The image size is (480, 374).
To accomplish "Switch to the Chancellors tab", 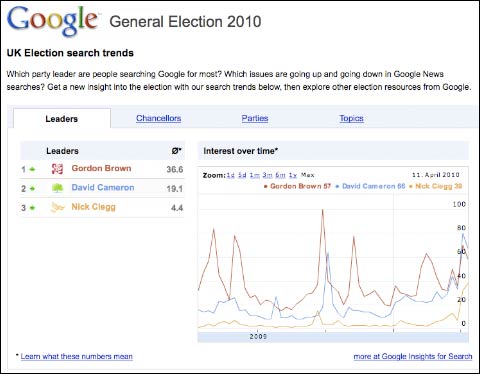I will click(159, 118).
